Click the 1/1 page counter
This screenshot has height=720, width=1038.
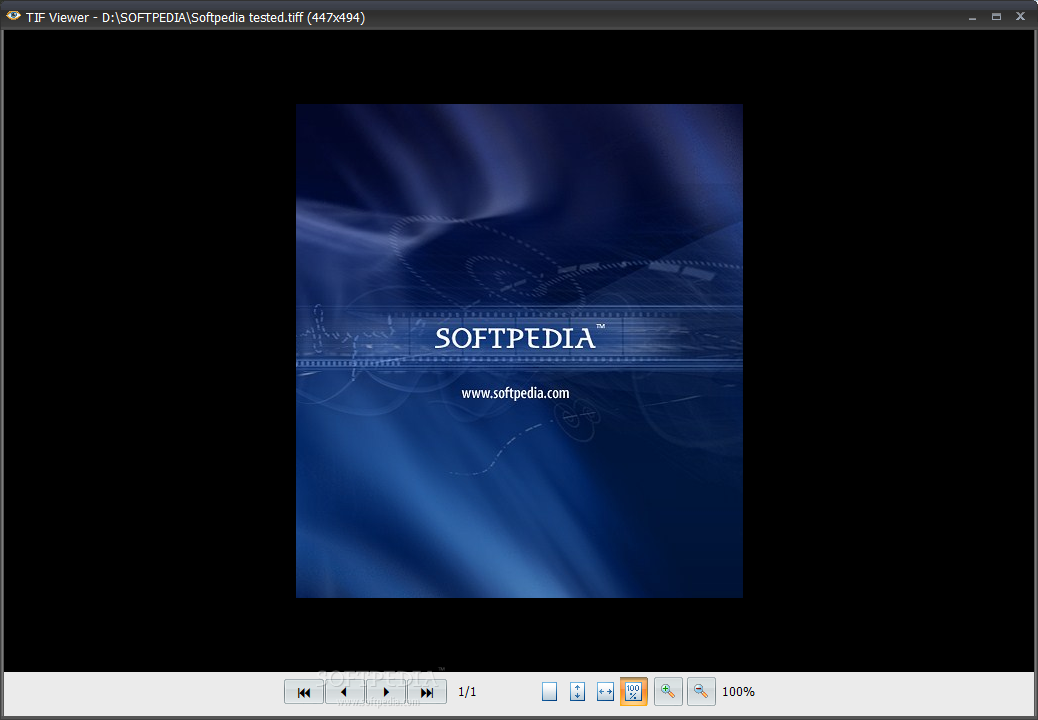[467, 692]
